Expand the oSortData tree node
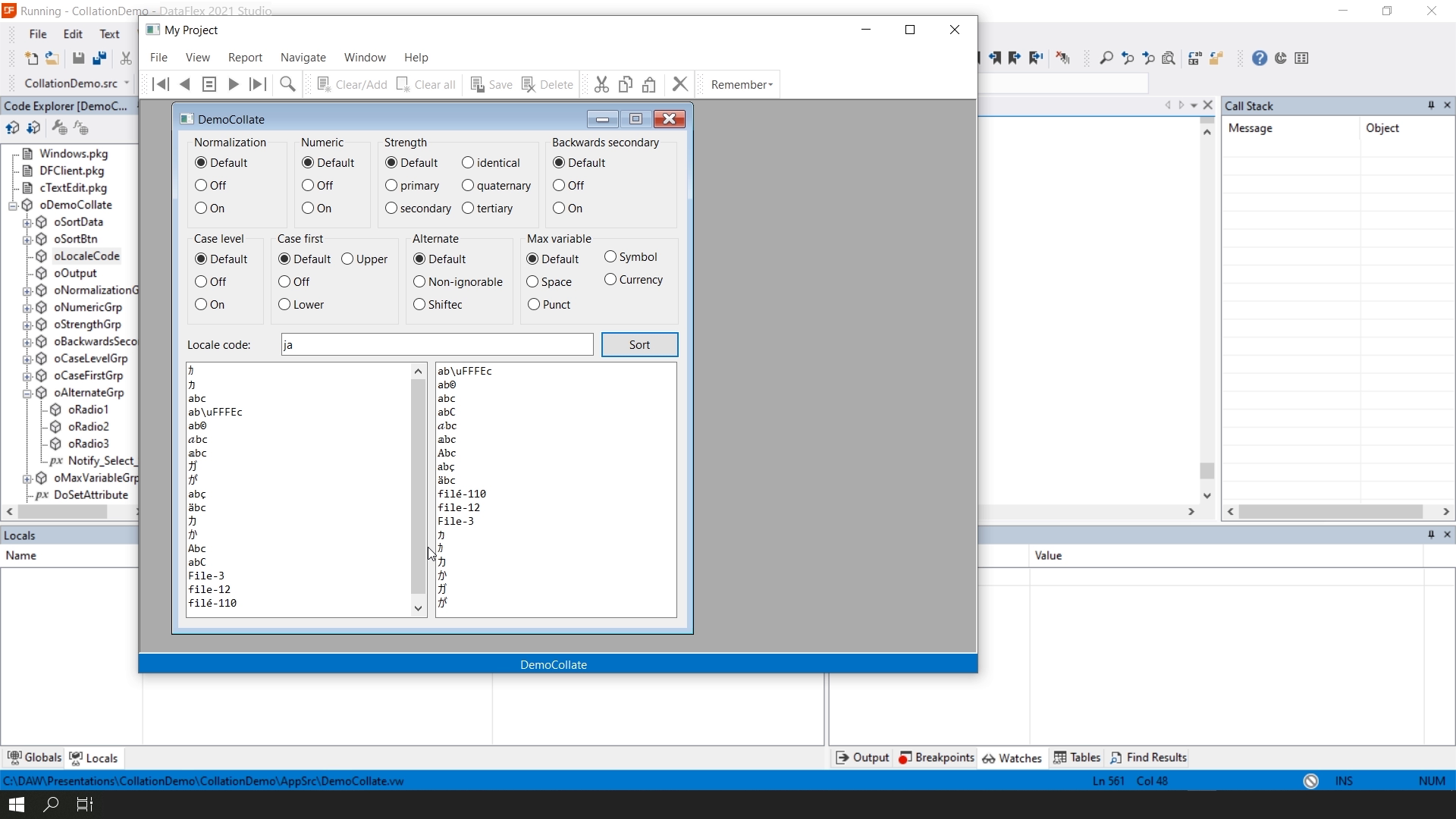1456x819 pixels. click(27, 222)
